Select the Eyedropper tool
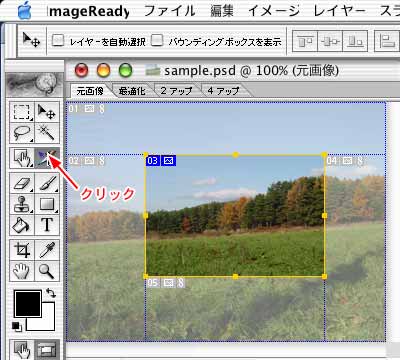Image resolution: width=400 pixels, height=360 pixels. (47, 249)
